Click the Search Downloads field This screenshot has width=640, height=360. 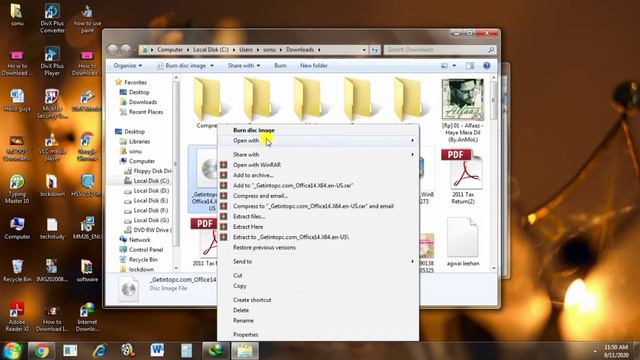pyautogui.click(x=440, y=50)
